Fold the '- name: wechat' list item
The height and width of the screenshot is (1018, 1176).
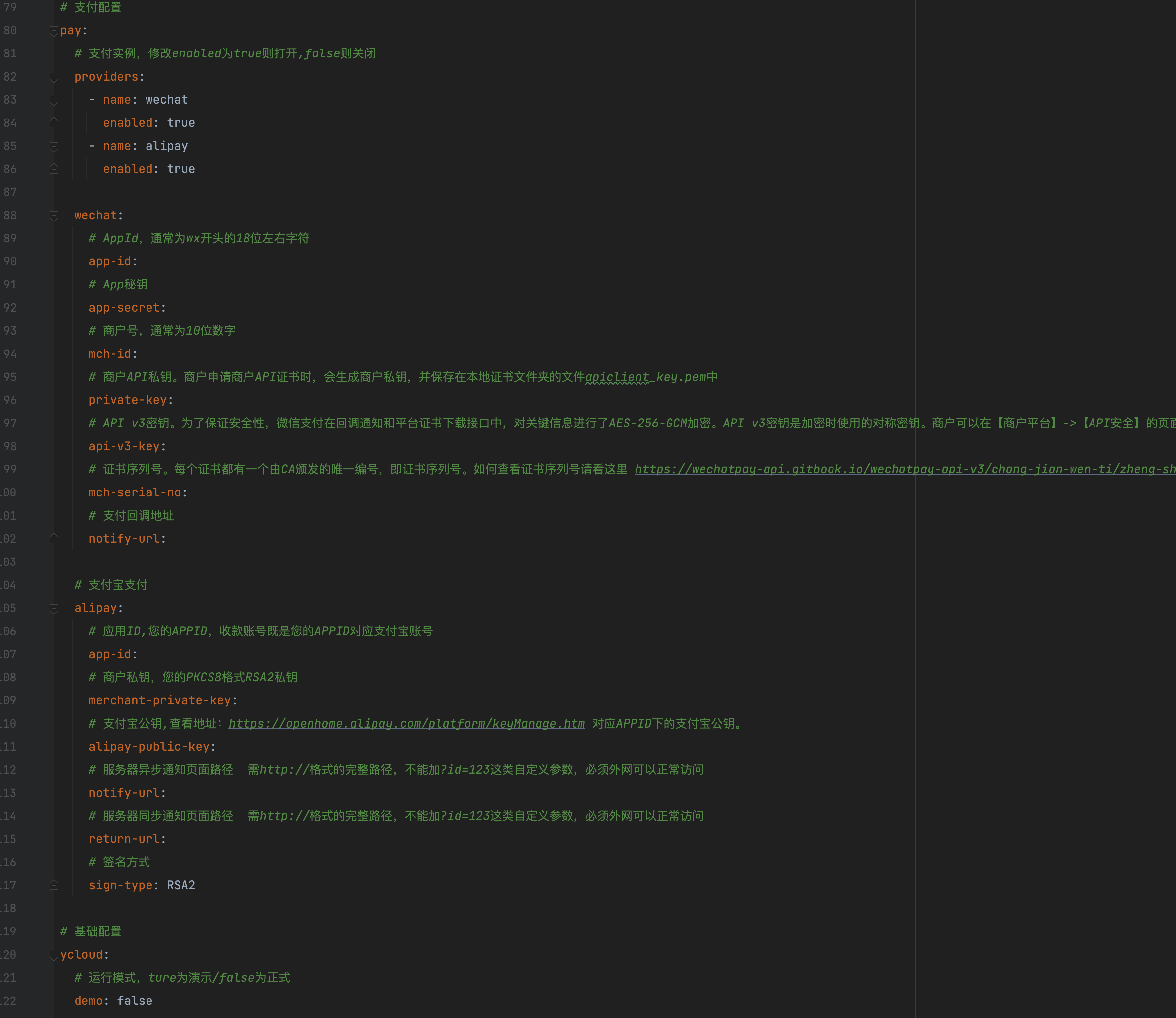pos(54,100)
